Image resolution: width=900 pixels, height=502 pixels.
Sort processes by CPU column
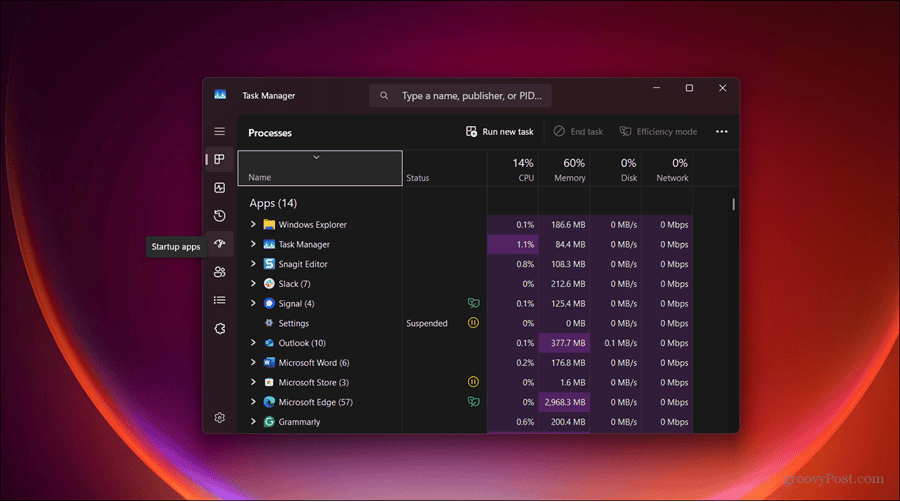(x=513, y=168)
